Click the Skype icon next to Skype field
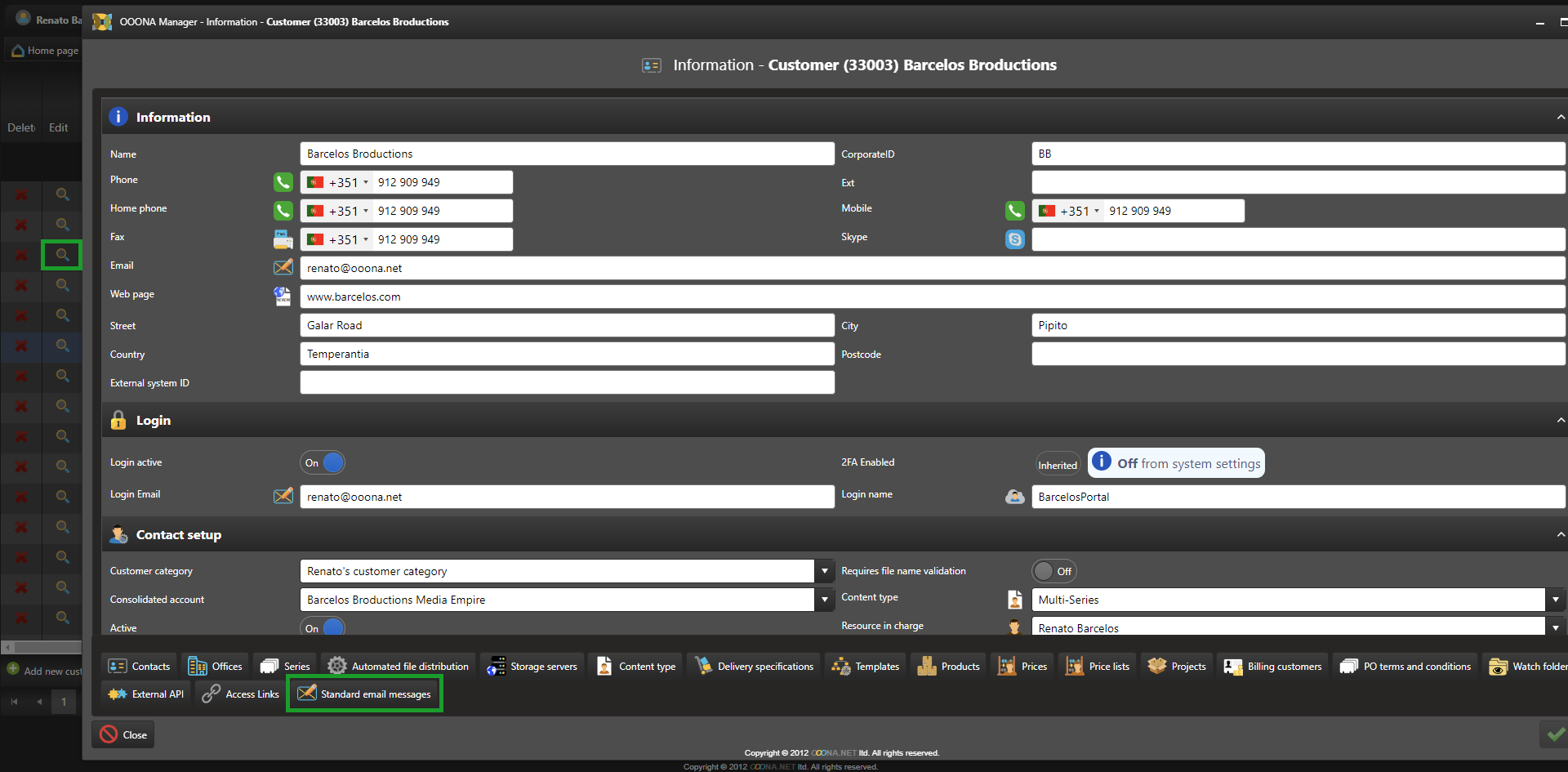The height and width of the screenshot is (772, 1568). coord(1014,239)
